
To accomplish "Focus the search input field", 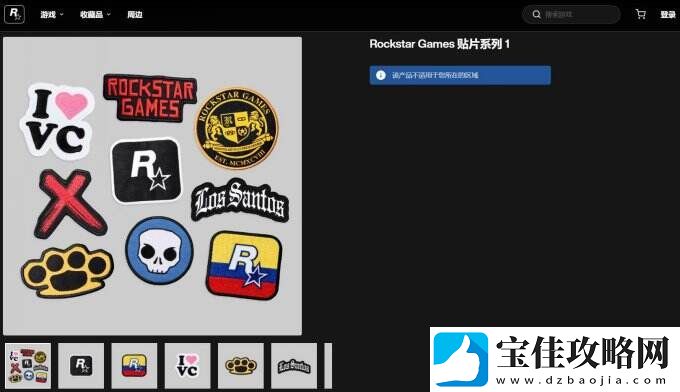I will pos(572,14).
